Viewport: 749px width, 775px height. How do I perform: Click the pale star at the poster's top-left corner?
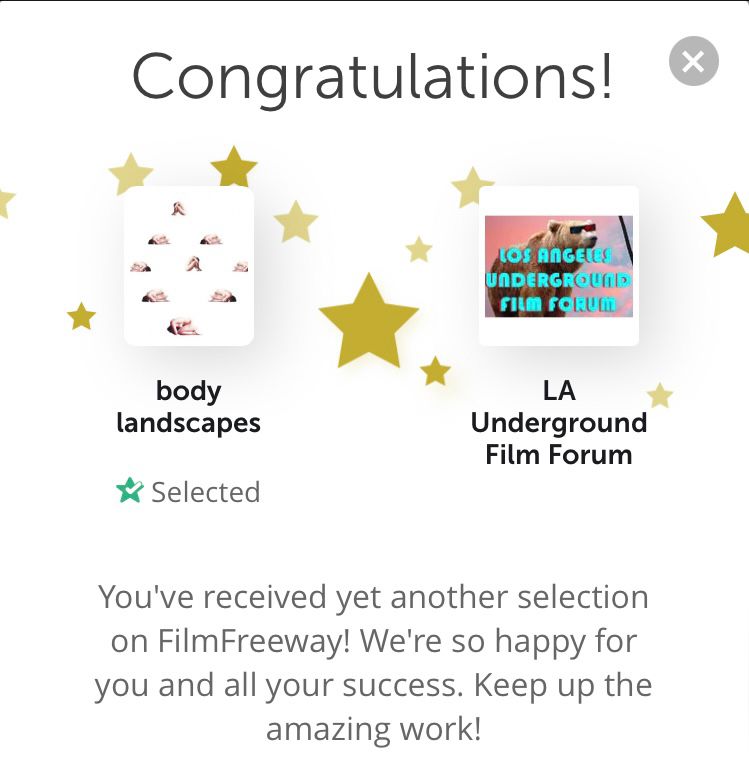click(x=131, y=174)
